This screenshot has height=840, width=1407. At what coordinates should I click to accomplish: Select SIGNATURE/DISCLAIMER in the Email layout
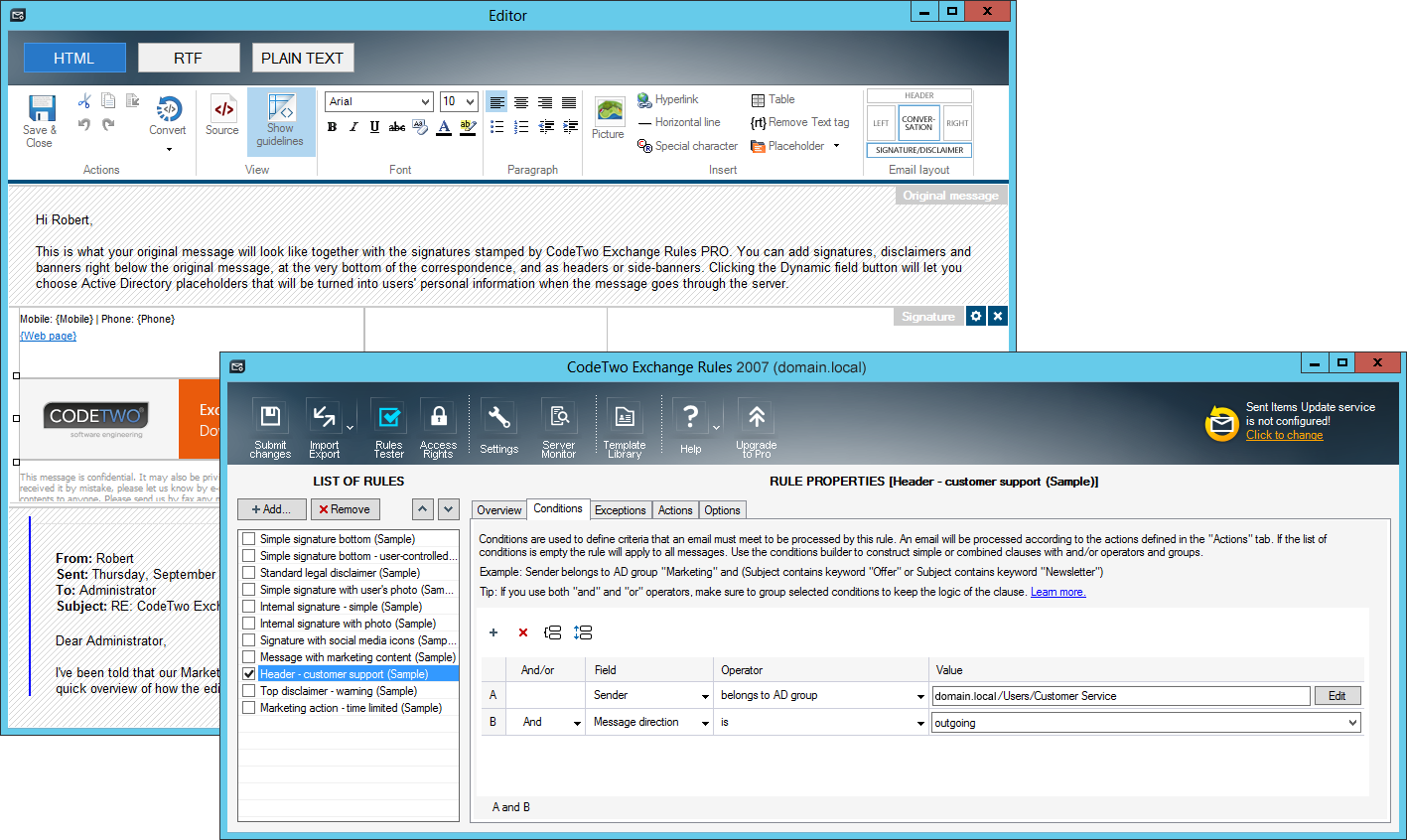pos(919,150)
